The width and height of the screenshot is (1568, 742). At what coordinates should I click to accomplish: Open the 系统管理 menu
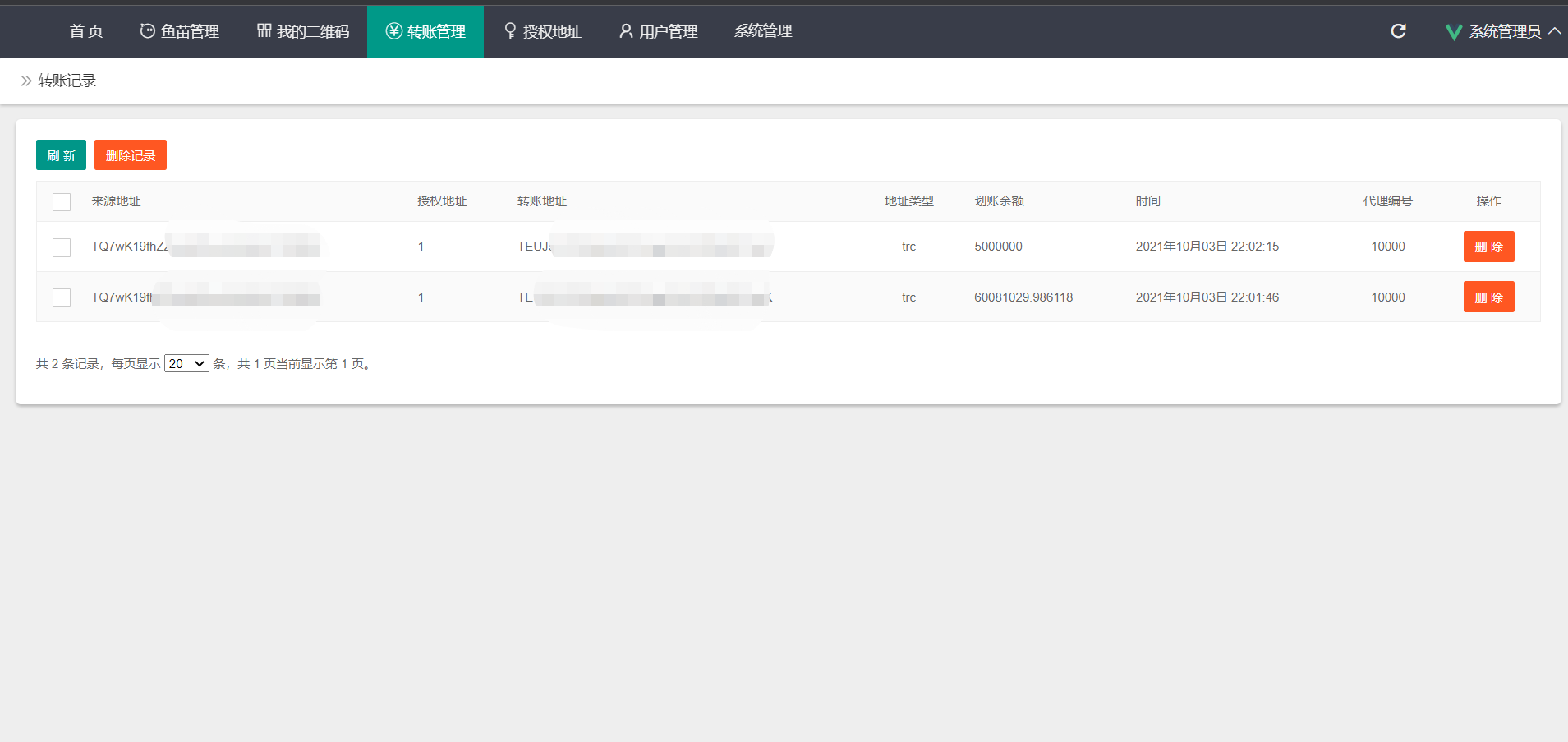click(x=762, y=31)
